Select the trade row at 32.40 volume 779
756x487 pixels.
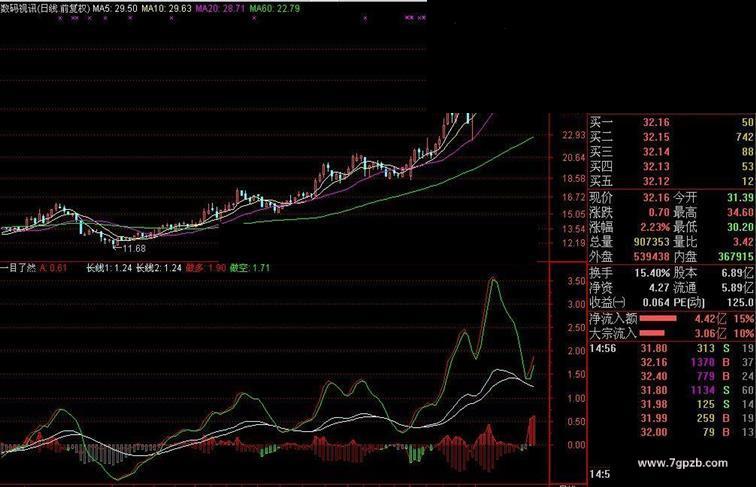point(671,377)
